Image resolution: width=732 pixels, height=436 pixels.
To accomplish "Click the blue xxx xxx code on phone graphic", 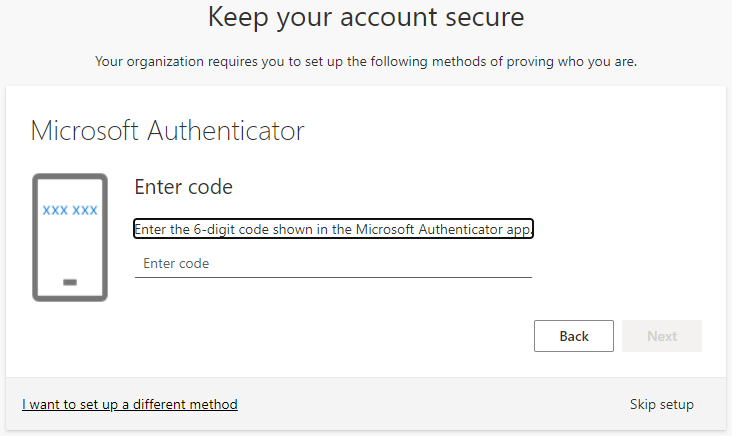I will point(70,211).
